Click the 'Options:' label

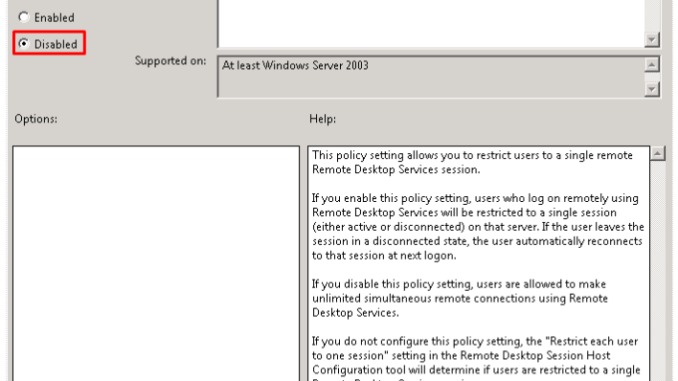(x=36, y=119)
